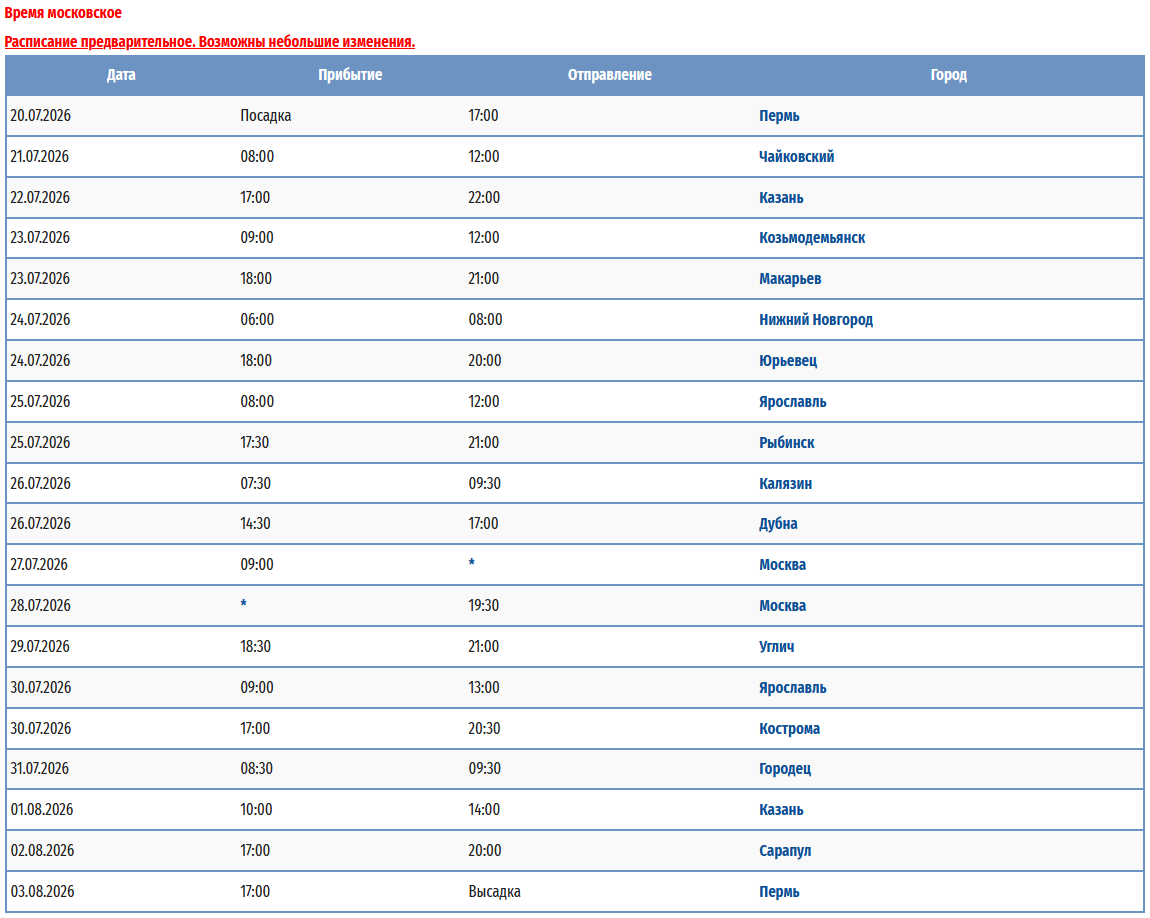Click the red preliminary schedule notice
This screenshot has height=918, width=1150.
point(209,42)
